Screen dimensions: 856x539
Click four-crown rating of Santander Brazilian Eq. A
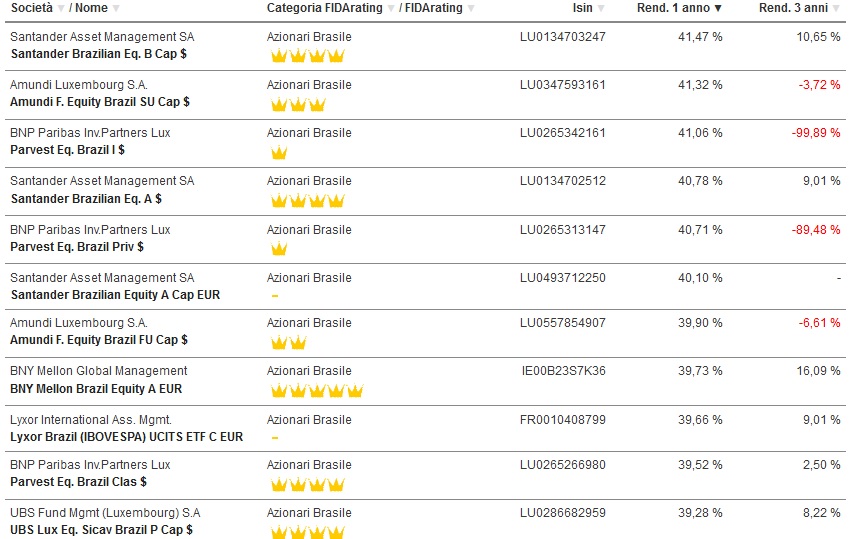[x=308, y=200]
